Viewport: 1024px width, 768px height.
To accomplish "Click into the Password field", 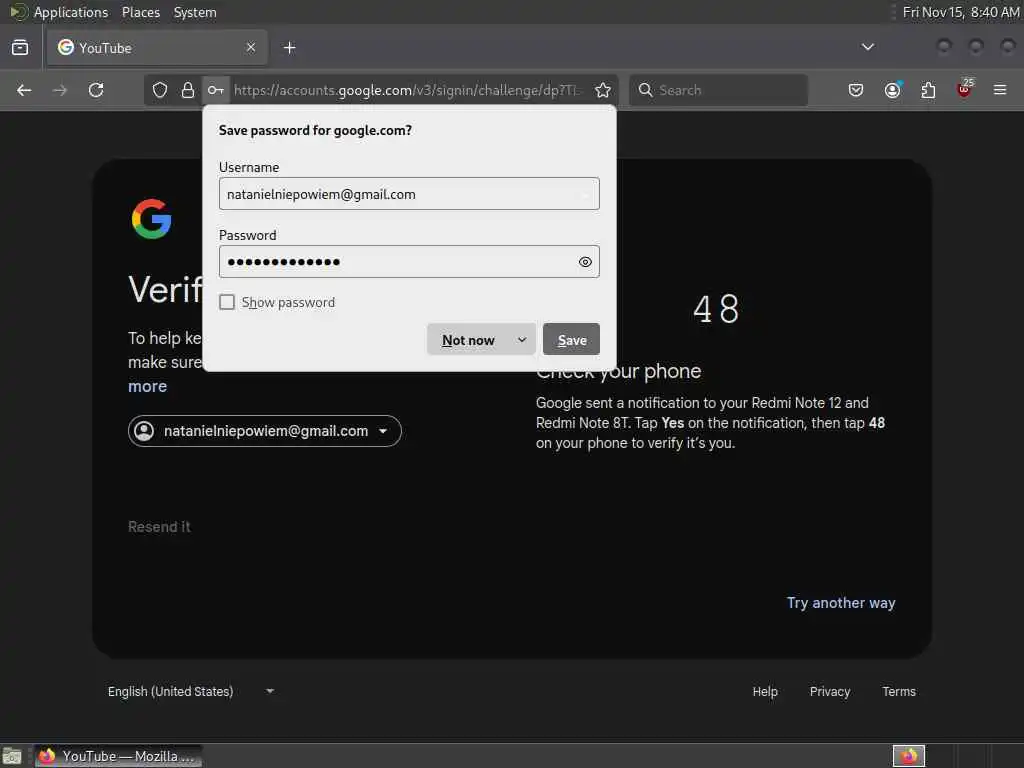I will click(x=409, y=262).
